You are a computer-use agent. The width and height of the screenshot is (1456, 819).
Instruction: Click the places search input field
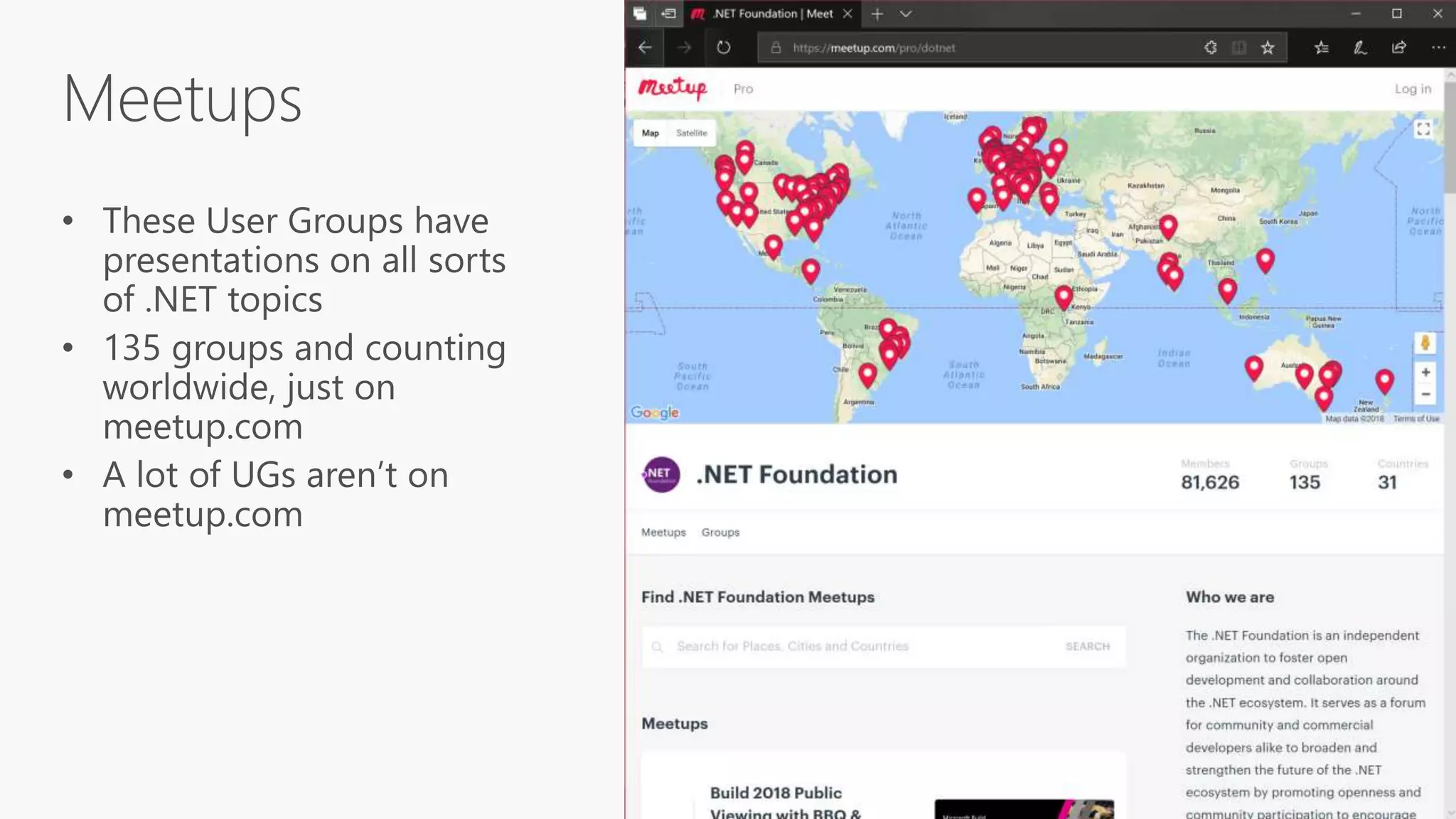point(853,646)
